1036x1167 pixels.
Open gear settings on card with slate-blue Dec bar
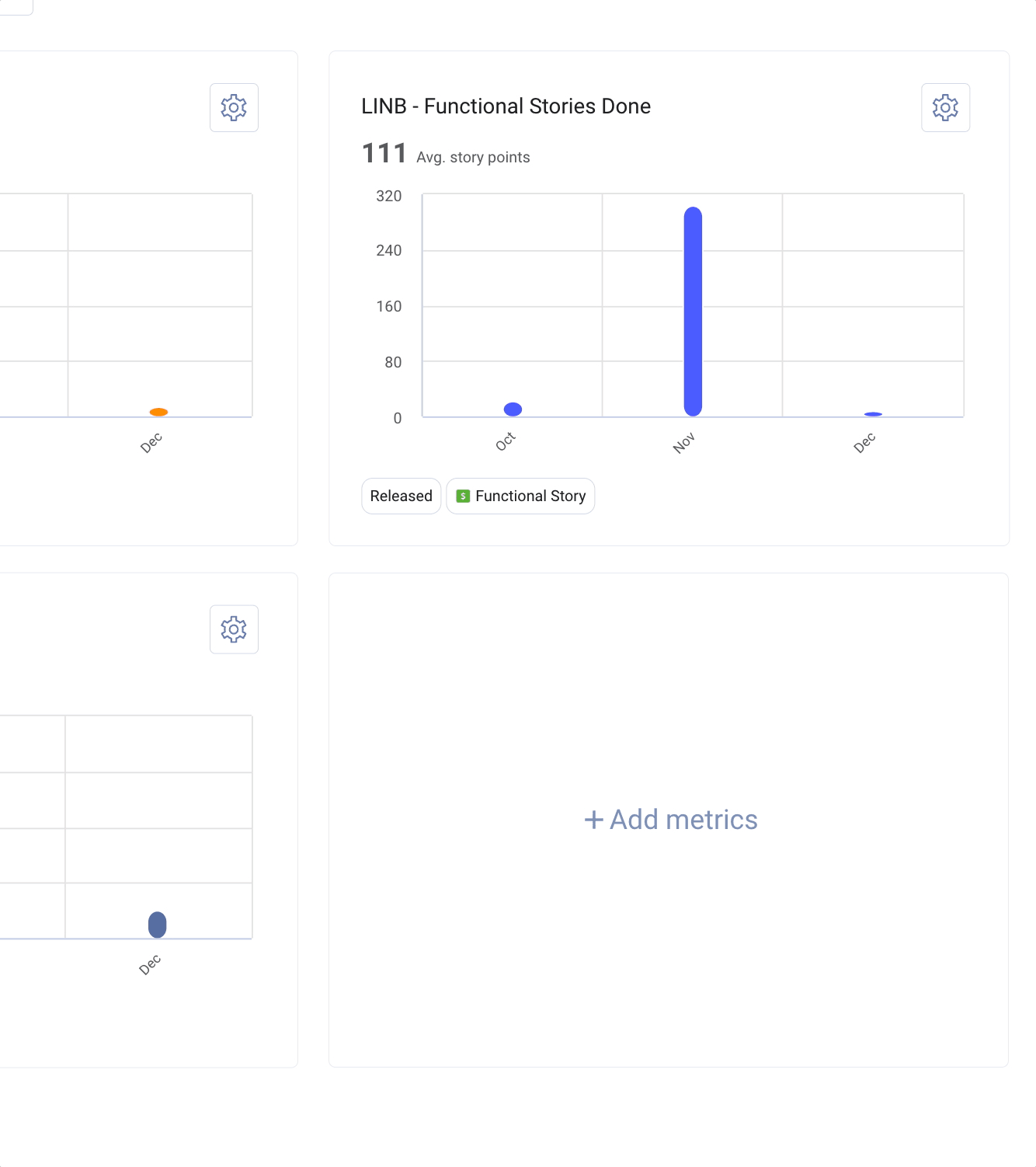pos(234,629)
